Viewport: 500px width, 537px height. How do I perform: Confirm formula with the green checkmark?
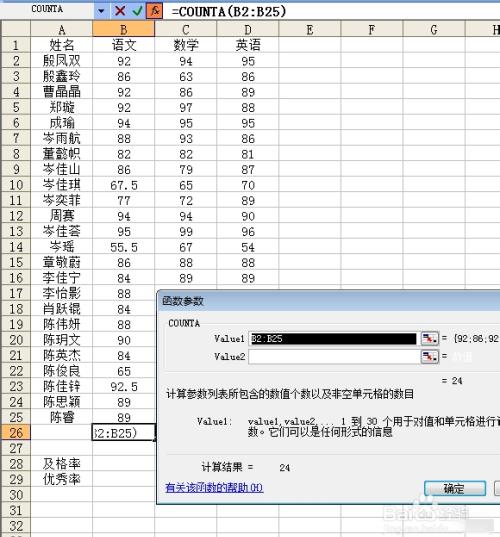(x=137, y=11)
